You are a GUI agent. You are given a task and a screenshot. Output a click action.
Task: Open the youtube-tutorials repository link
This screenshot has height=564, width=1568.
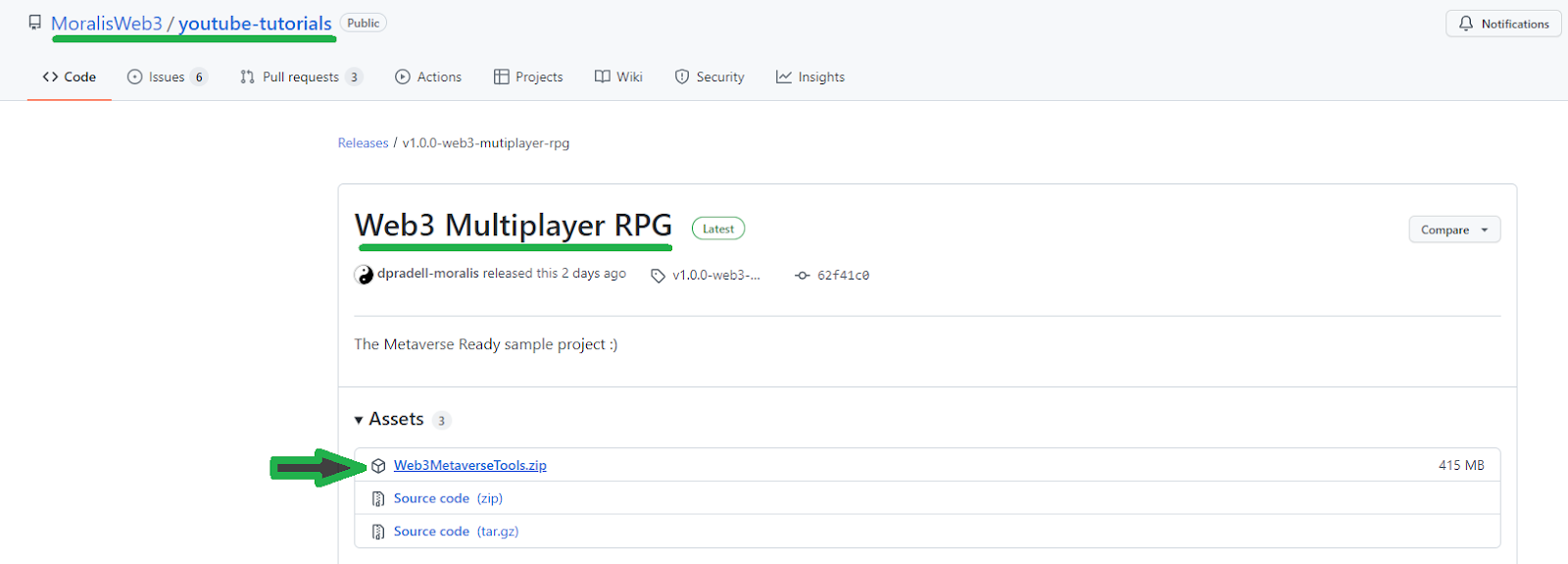pyautogui.click(x=255, y=24)
